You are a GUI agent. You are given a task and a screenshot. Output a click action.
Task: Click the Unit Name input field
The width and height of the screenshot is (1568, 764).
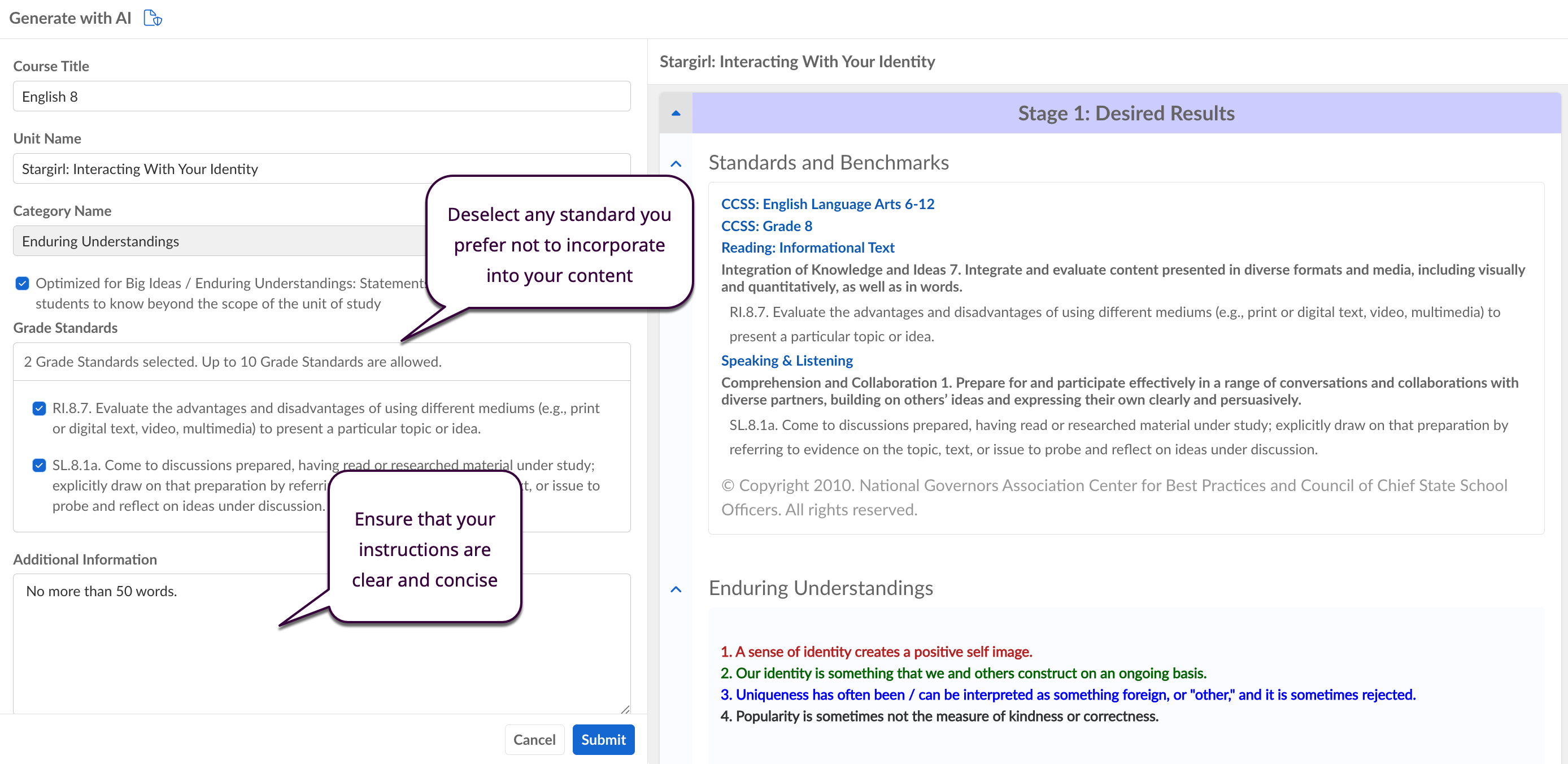[219, 168]
